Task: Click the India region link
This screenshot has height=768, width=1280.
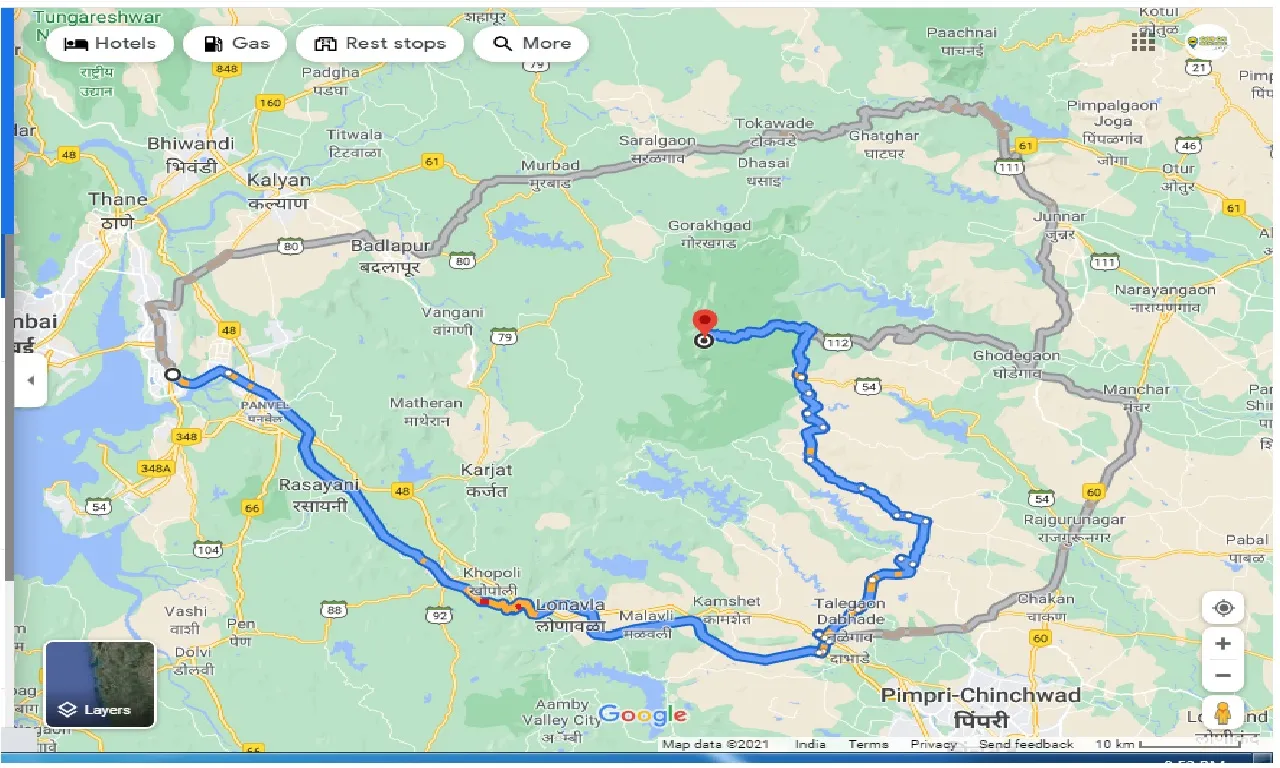Action: [811, 744]
